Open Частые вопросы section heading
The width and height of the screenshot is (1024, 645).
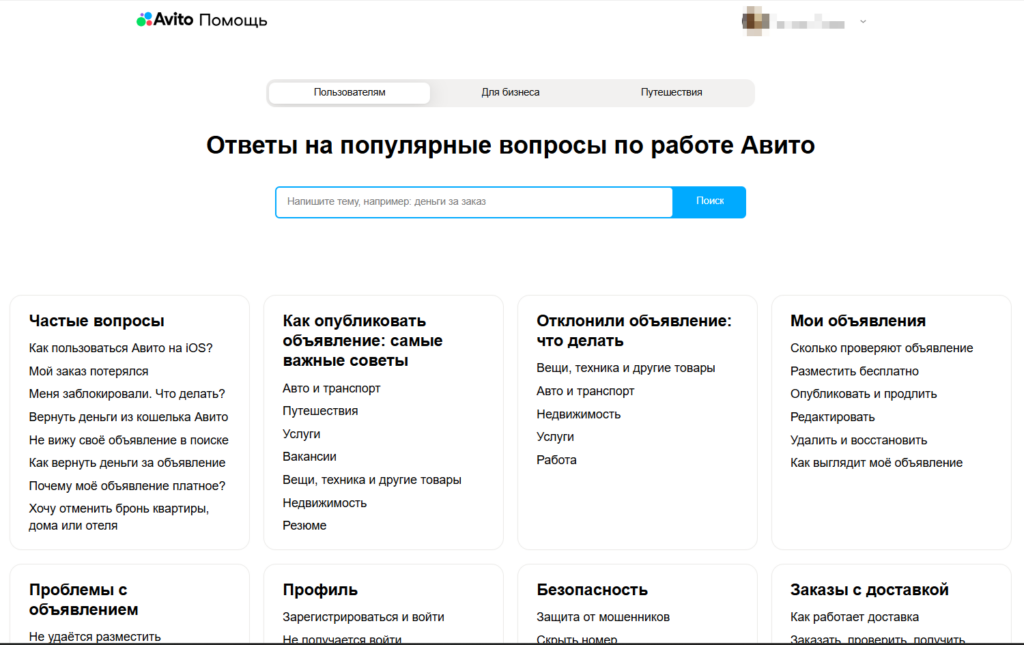(97, 321)
